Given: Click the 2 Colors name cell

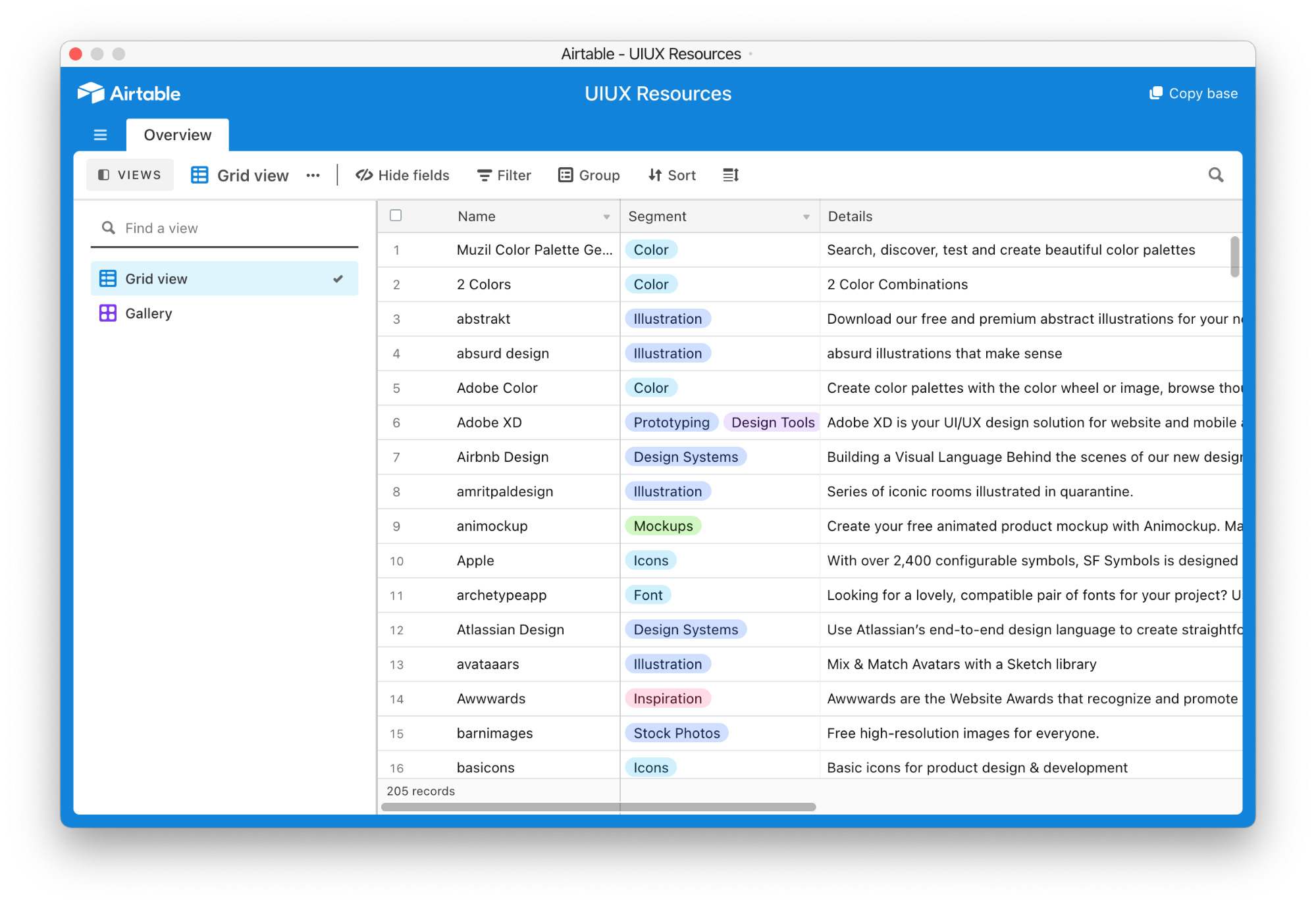Looking at the screenshot, I should pos(535,284).
